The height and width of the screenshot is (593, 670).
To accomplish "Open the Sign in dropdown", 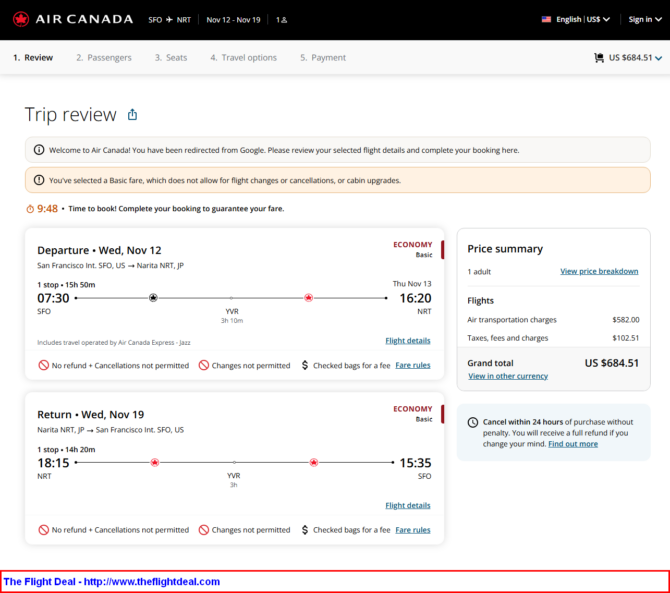I will coord(645,19).
